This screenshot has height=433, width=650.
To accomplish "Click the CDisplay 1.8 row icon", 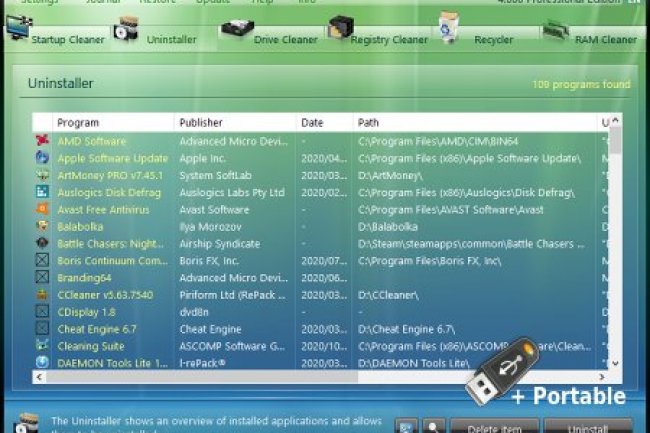I will [x=42, y=311].
